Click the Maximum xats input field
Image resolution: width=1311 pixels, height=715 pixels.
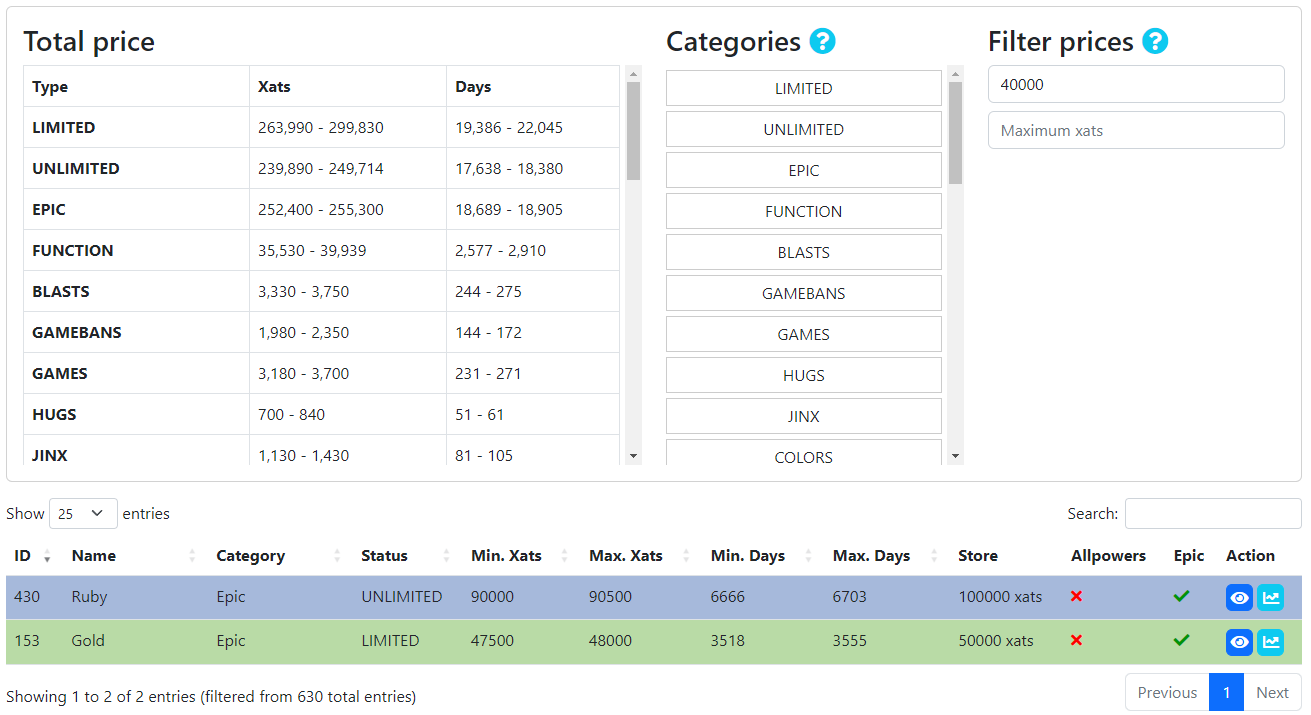[x=1135, y=130]
